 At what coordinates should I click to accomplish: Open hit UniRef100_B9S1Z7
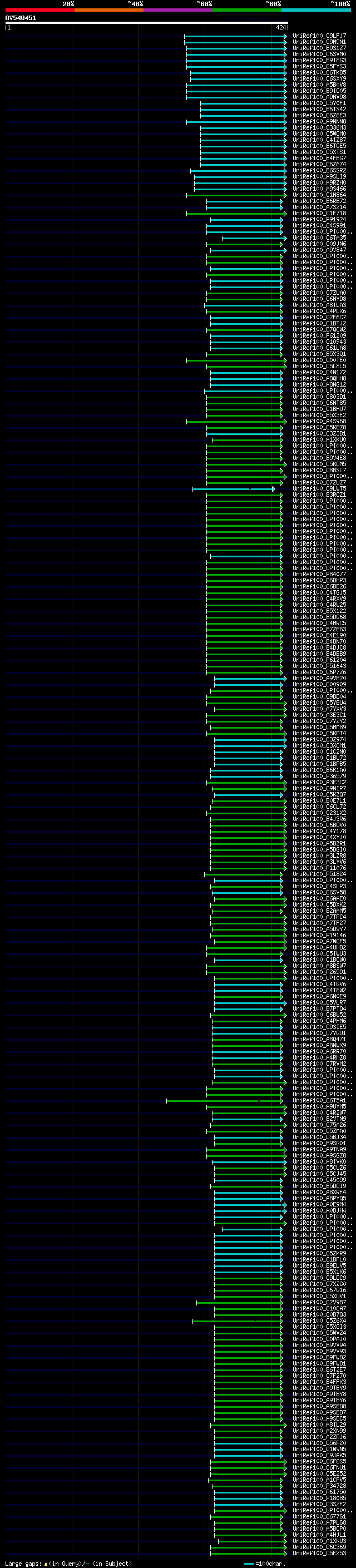point(319,48)
